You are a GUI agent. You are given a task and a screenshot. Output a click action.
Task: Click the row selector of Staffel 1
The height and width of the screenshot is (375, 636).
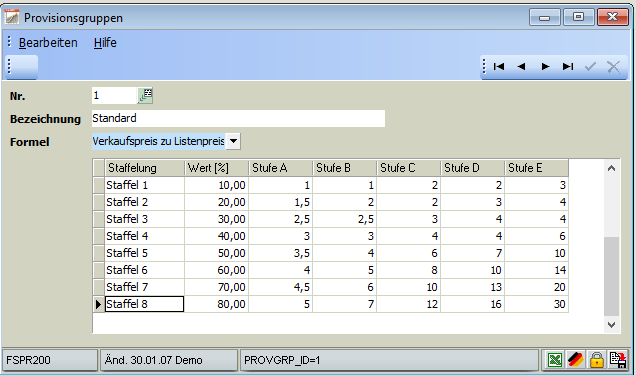[x=99, y=185]
